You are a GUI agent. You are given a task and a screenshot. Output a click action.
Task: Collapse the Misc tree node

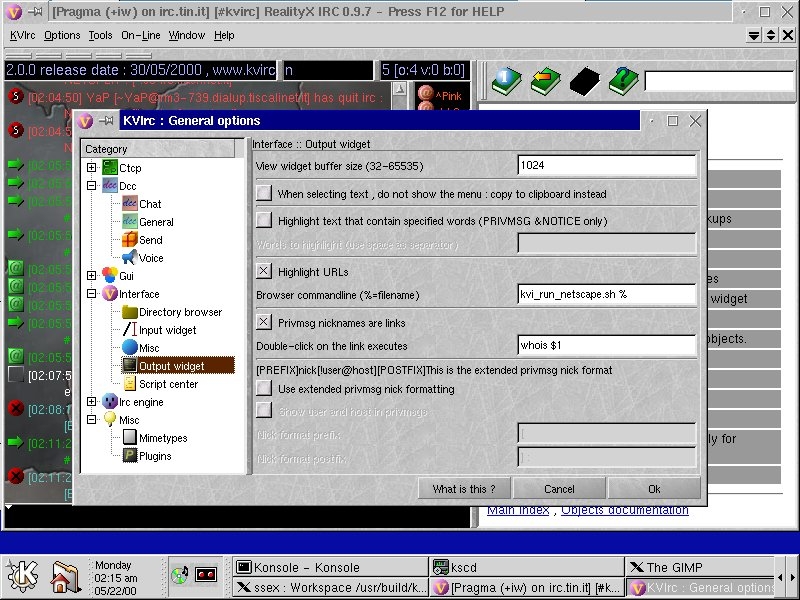click(91, 419)
